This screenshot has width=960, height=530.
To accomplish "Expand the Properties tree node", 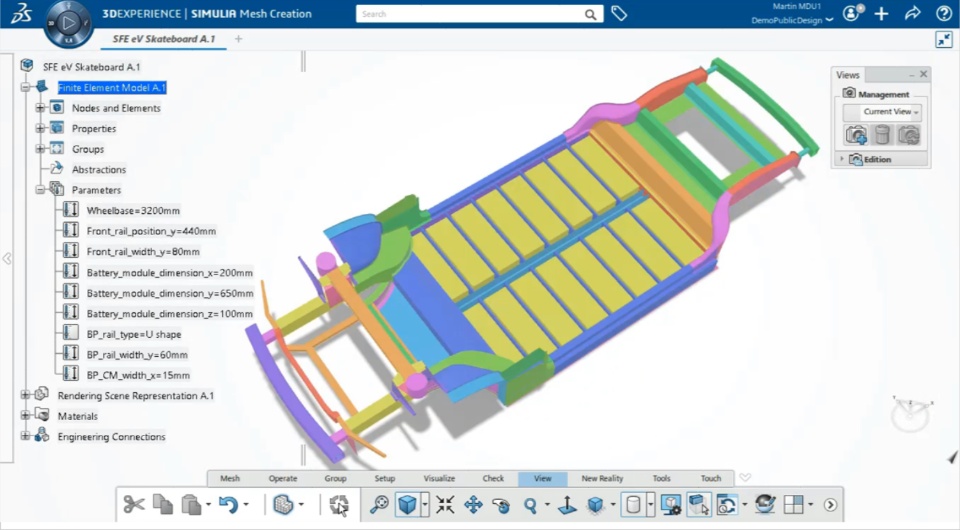I will point(40,129).
